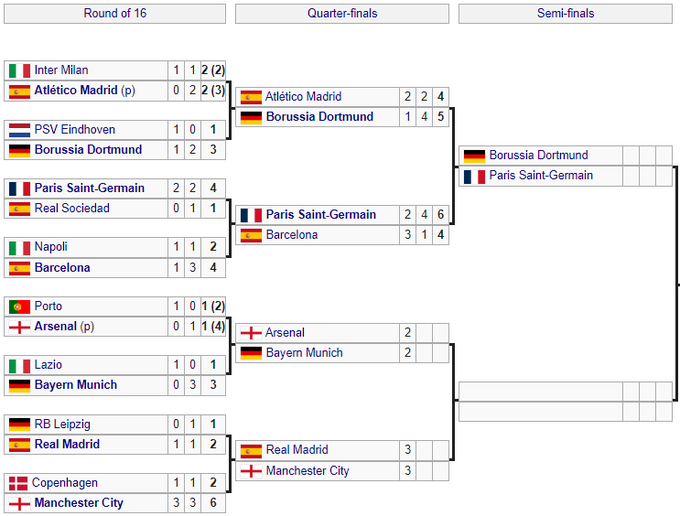Click the England flag beside Arsenal in Quarter-finals

coord(251,333)
